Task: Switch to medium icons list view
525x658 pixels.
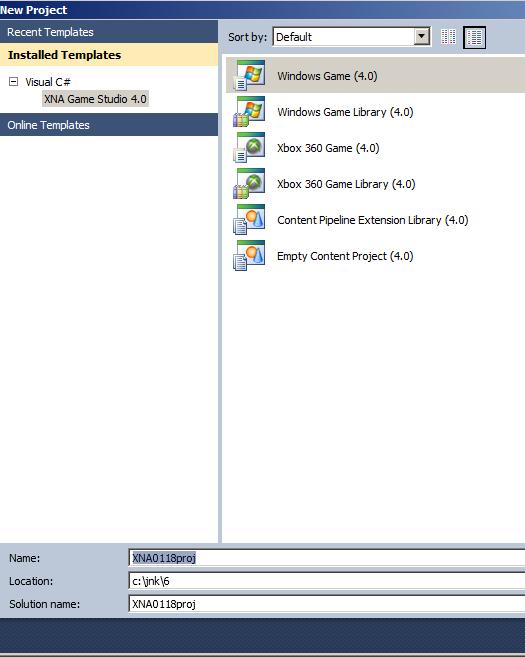Action: click(474, 37)
